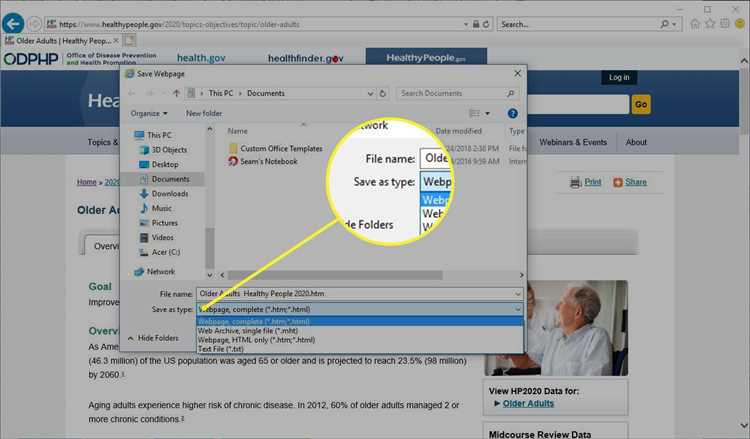Expand the view options dropdown arrow
This screenshot has height=439, width=750.
487,113
